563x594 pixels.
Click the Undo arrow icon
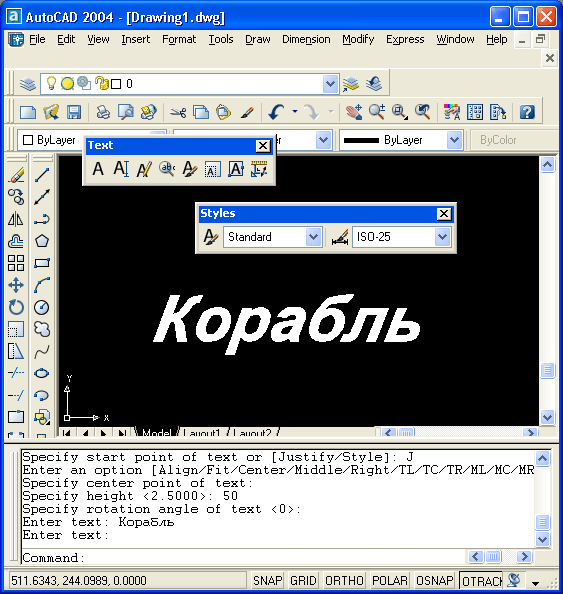coord(276,112)
